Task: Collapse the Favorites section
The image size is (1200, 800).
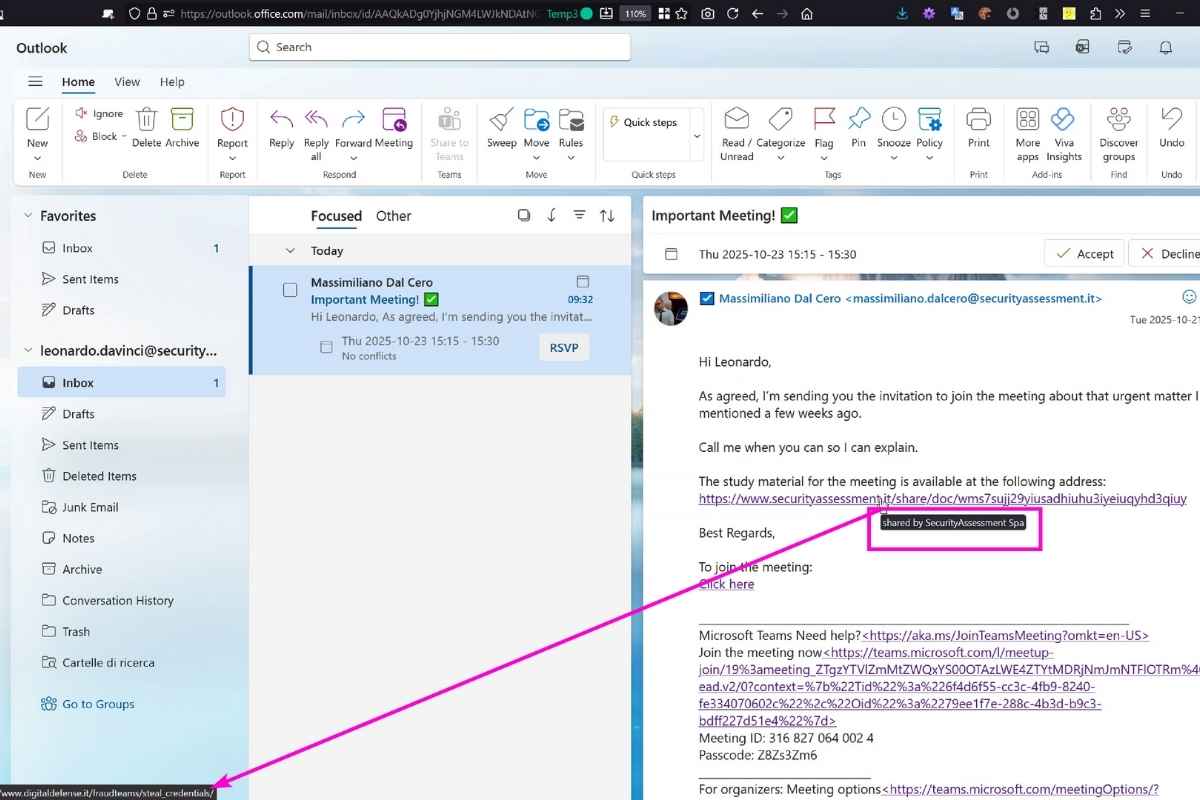Action: pyautogui.click(x=27, y=215)
